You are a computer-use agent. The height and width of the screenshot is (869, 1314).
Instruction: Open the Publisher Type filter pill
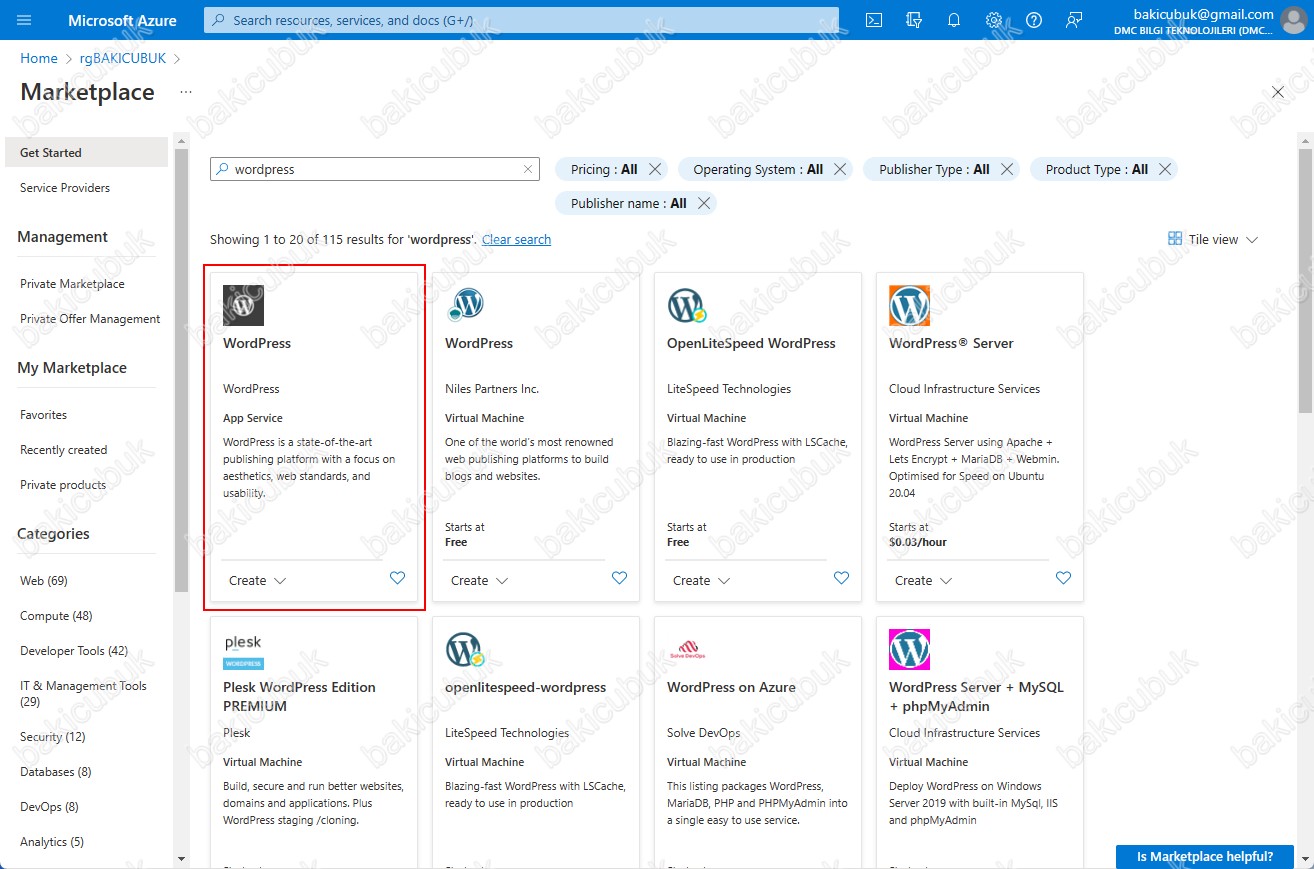(934, 169)
